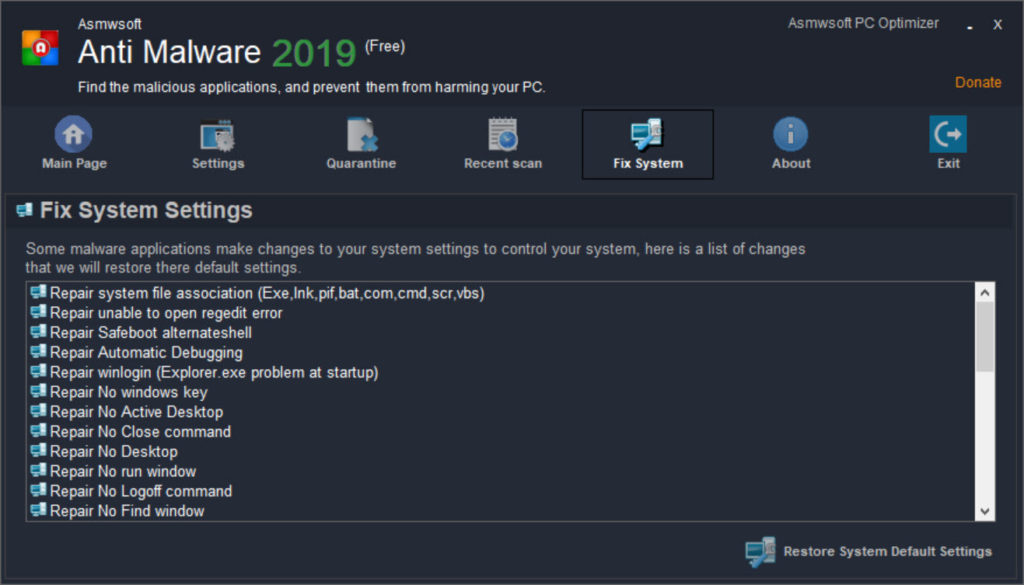Image resolution: width=1024 pixels, height=585 pixels.
Task: Switch to the Quarantine tab label
Action: click(x=361, y=163)
